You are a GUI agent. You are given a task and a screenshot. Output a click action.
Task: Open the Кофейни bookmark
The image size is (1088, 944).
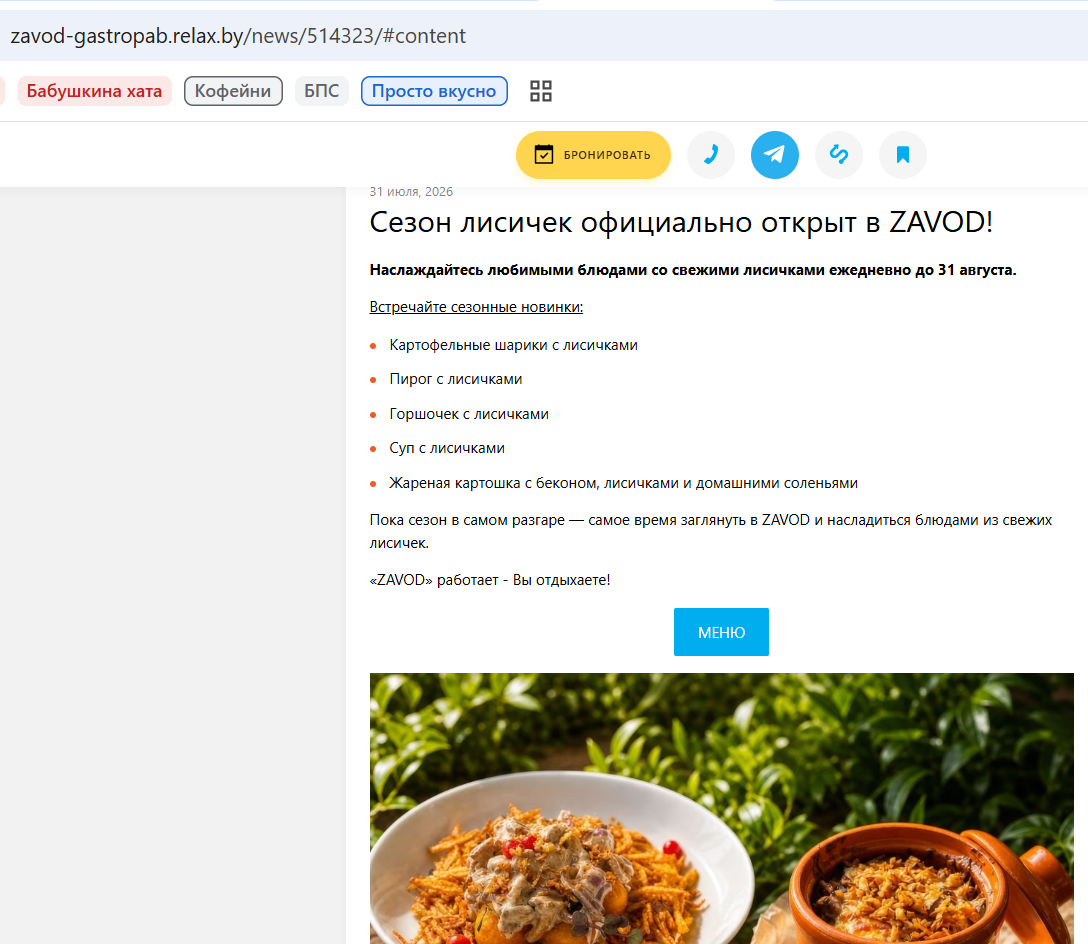pos(233,91)
